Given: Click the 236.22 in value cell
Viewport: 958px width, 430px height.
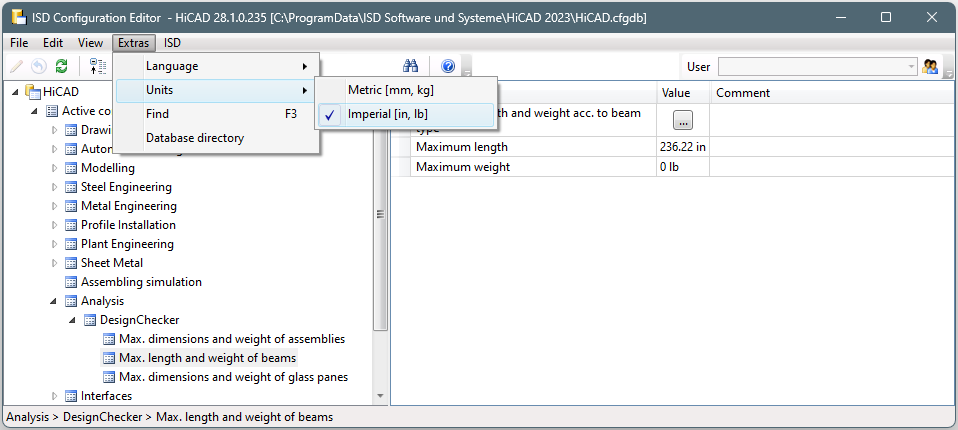Looking at the screenshot, I should tap(683, 147).
